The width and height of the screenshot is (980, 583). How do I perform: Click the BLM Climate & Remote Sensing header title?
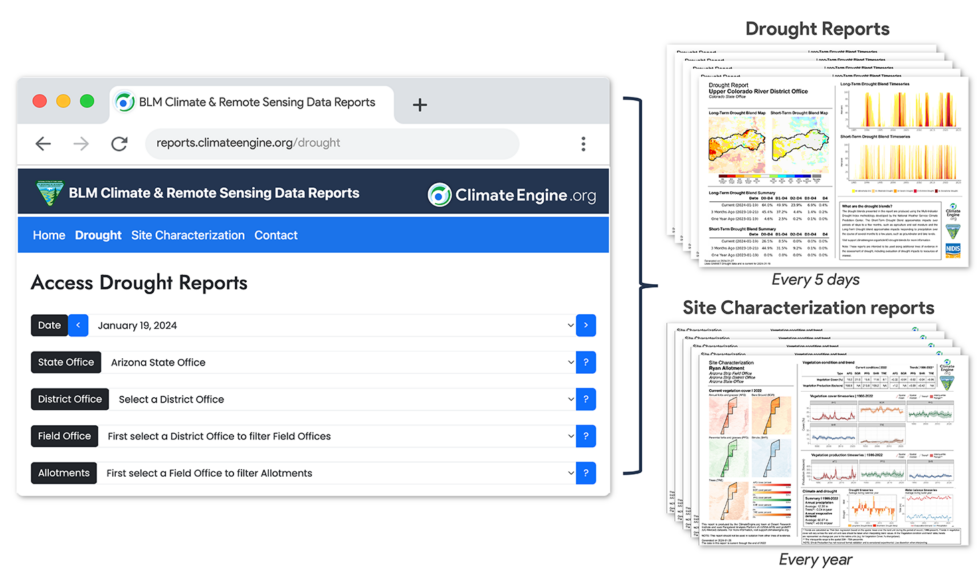(214, 193)
